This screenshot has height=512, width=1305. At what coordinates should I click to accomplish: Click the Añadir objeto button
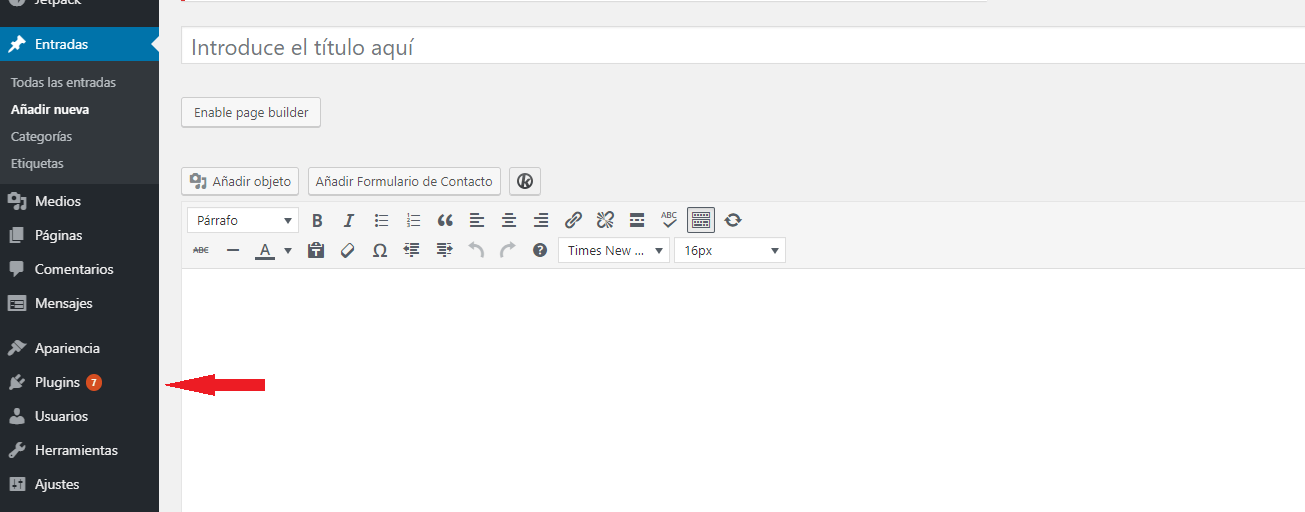[x=240, y=181]
